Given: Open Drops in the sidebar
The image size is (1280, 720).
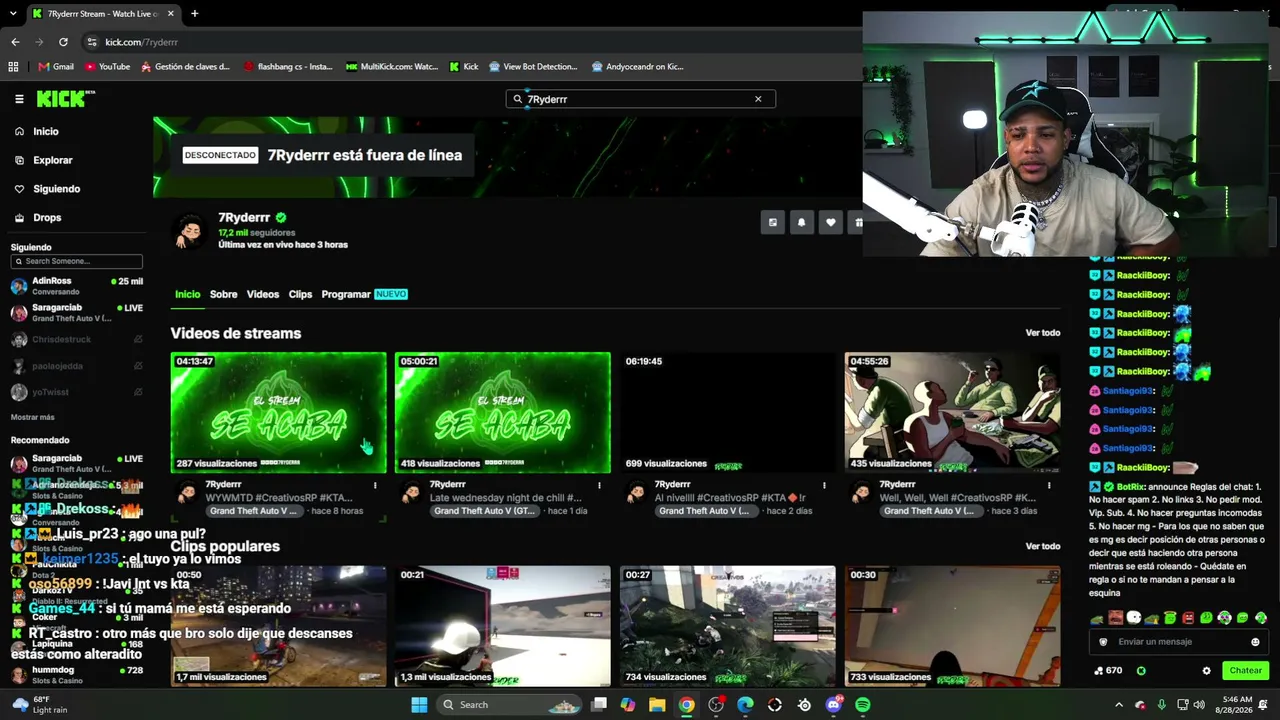Looking at the screenshot, I should (39, 217).
